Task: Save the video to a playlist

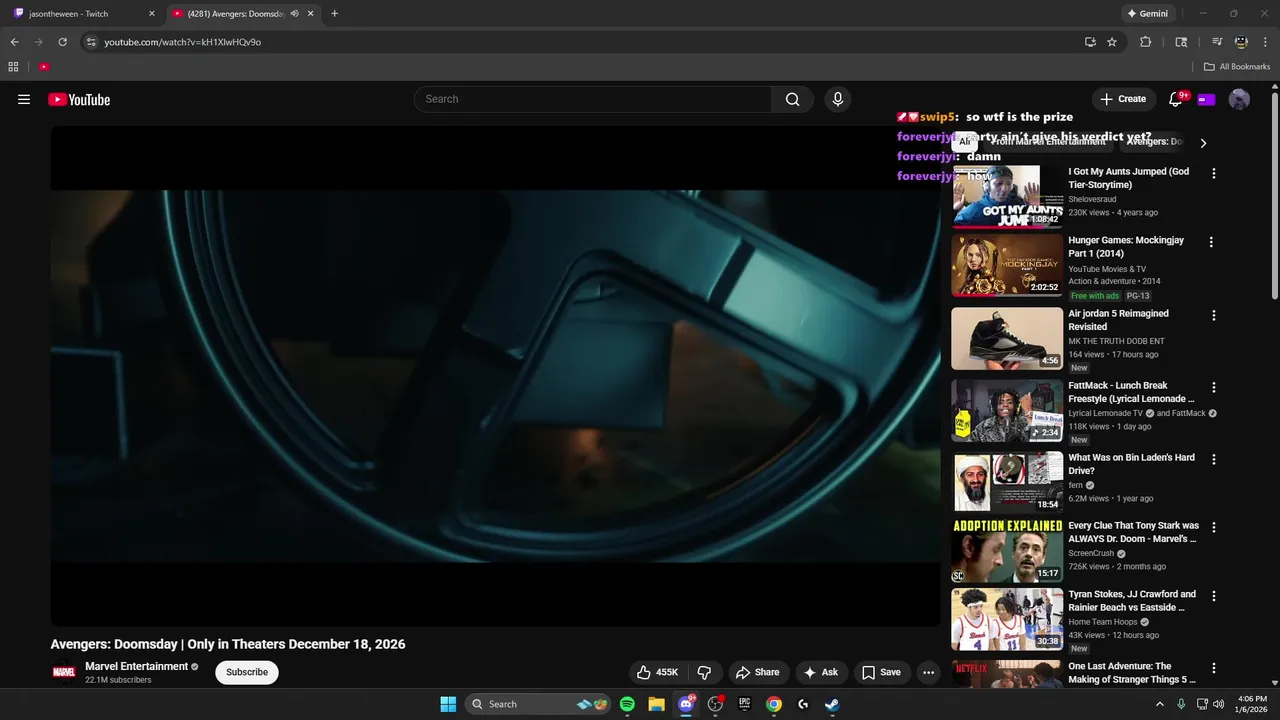Action: [881, 672]
